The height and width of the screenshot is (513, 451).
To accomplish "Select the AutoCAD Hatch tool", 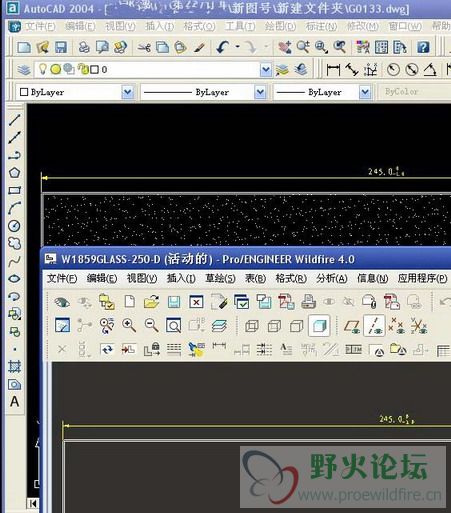I will click(x=14, y=366).
